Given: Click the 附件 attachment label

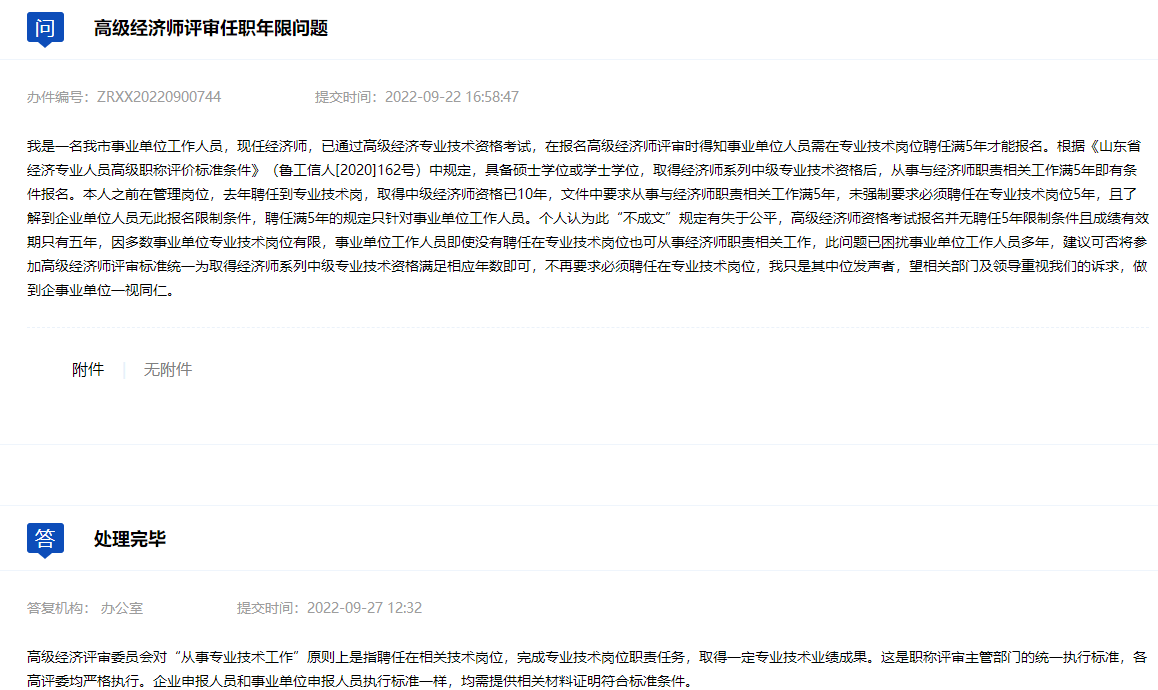Looking at the screenshot, I should pos(88,369).
